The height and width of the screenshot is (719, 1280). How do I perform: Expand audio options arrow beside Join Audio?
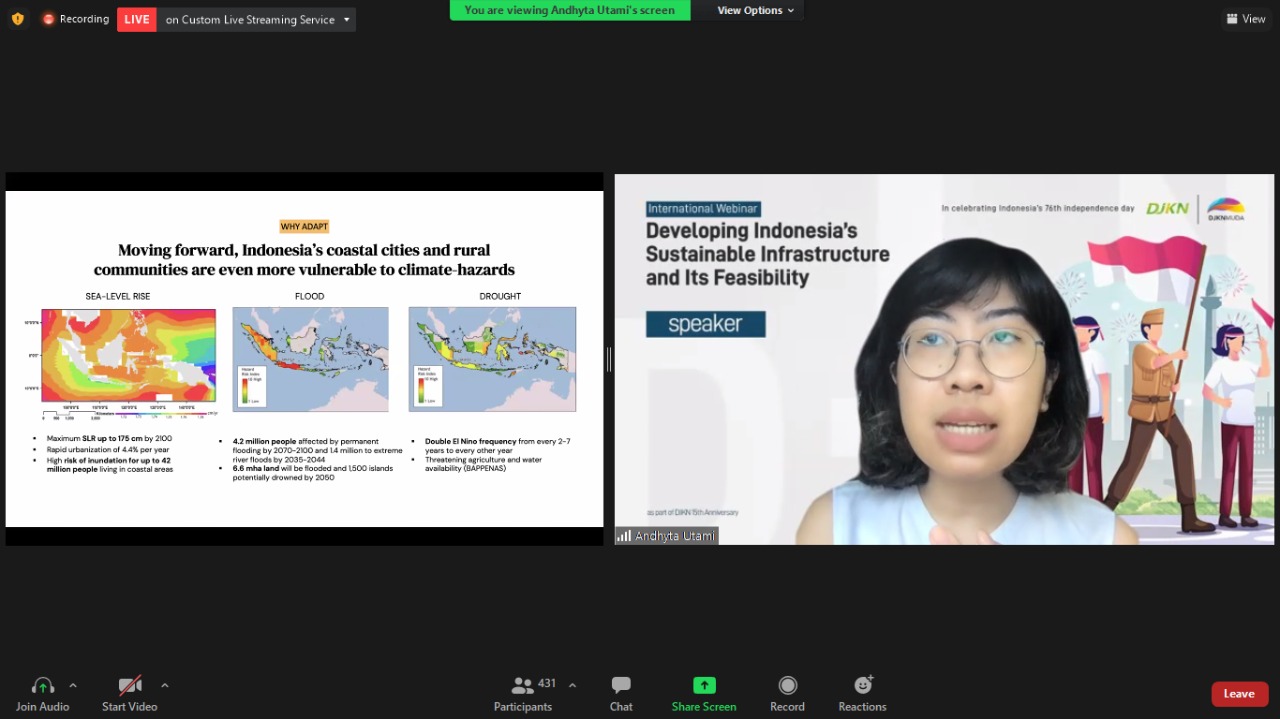(73, 685)
